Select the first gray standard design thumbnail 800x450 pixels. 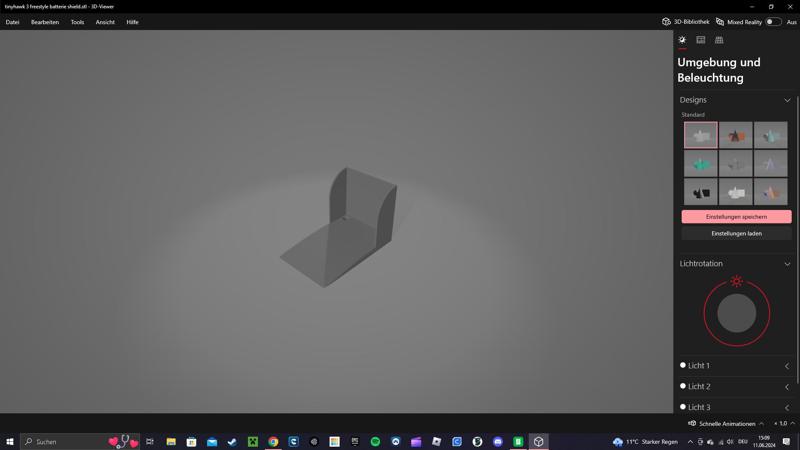coord(701,135)
